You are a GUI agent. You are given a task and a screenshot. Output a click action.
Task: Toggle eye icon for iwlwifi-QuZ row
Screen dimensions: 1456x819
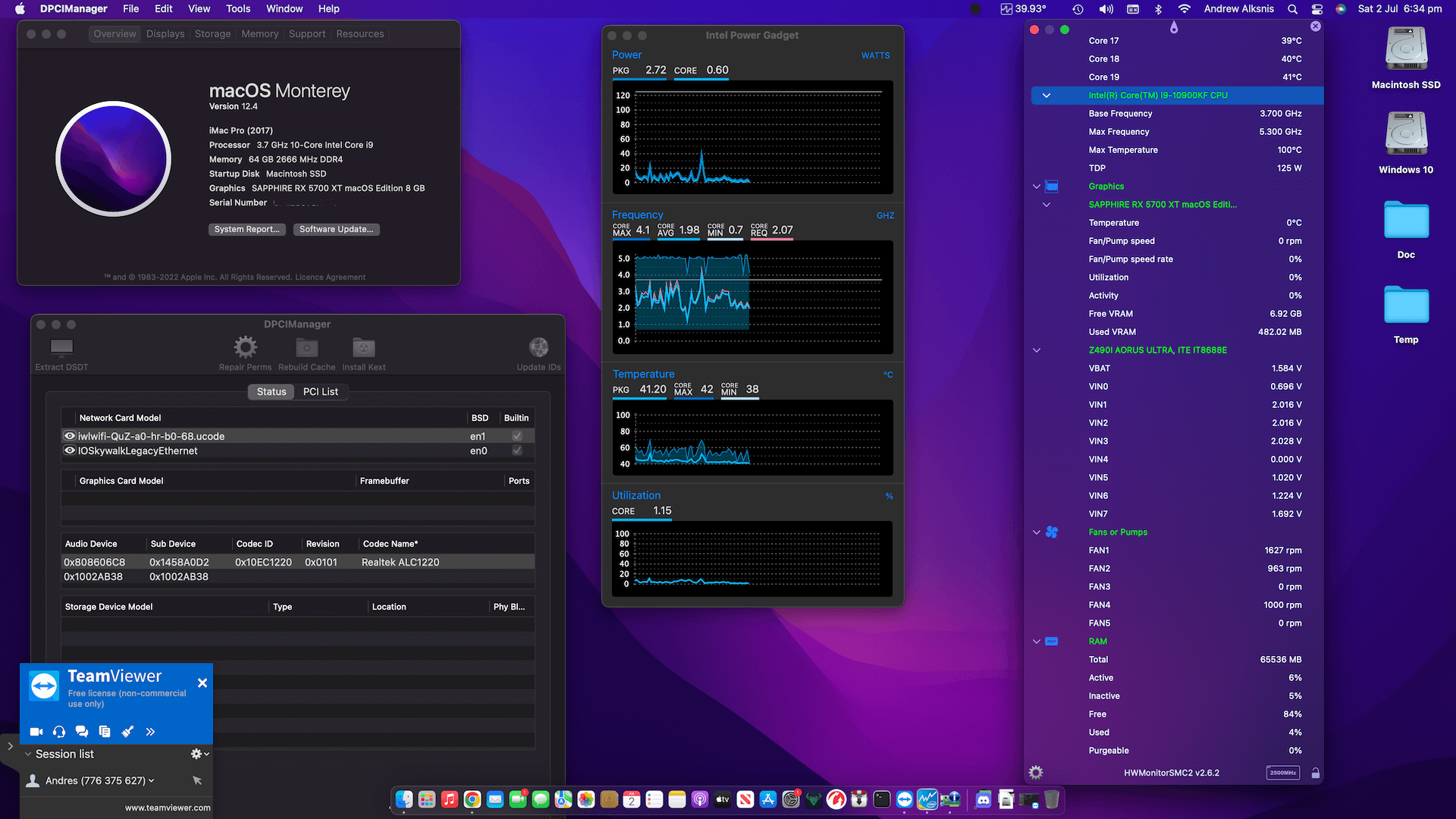click(70, 436)
